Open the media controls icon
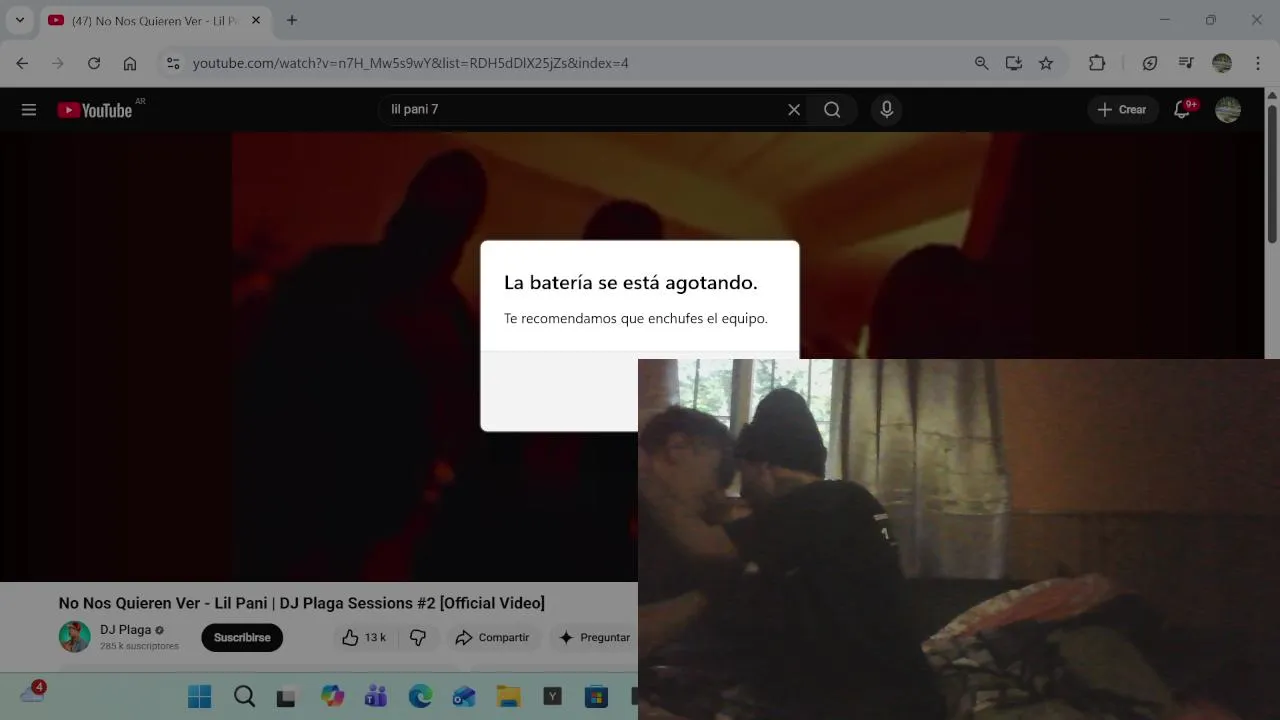Screen dimensions: 1280x720 (x=1186, y=63)
